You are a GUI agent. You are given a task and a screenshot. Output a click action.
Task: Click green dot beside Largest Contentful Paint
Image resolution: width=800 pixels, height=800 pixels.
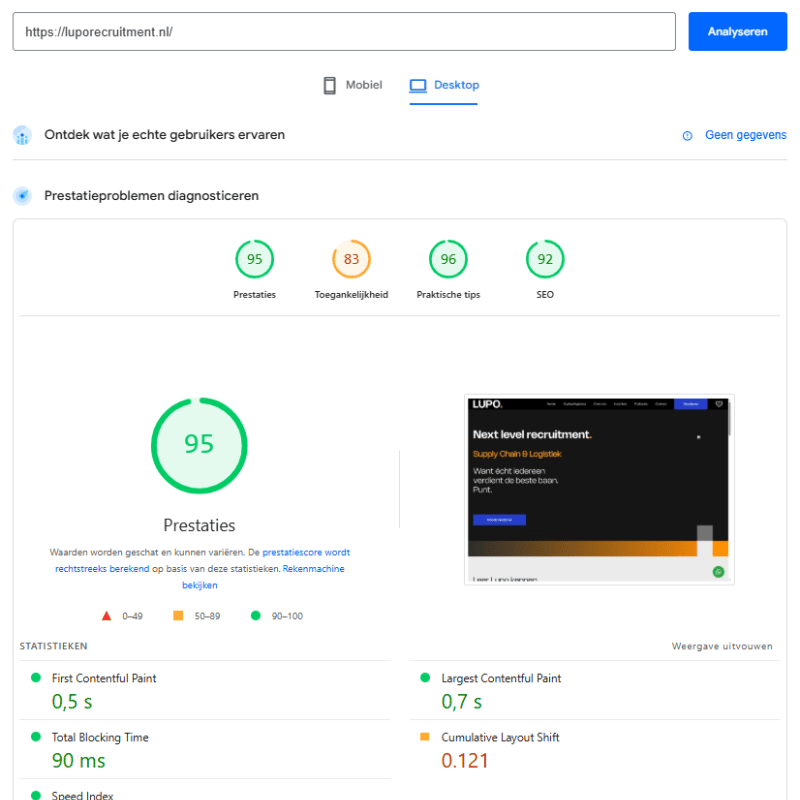click(425, 678)
